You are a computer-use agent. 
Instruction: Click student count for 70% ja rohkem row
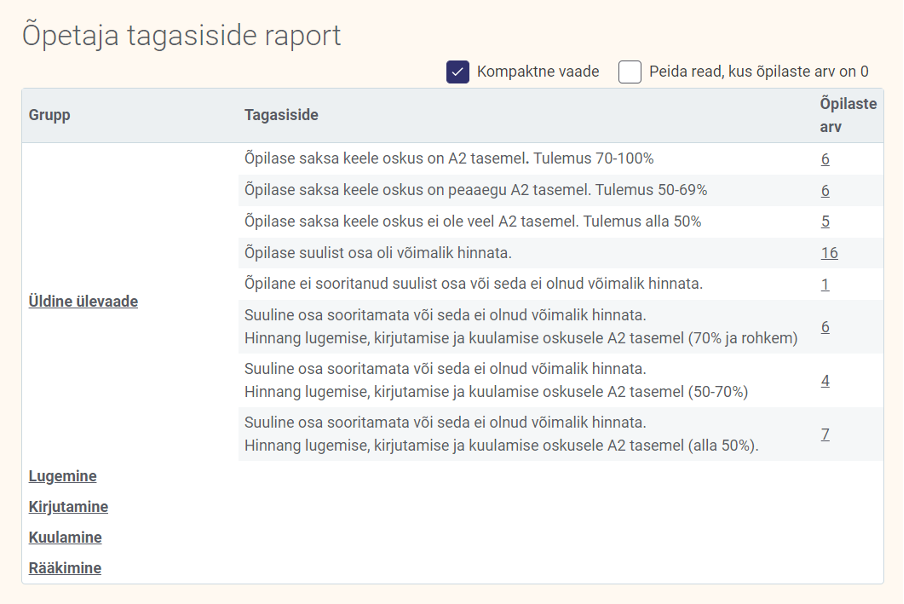(x=825, y=327)
